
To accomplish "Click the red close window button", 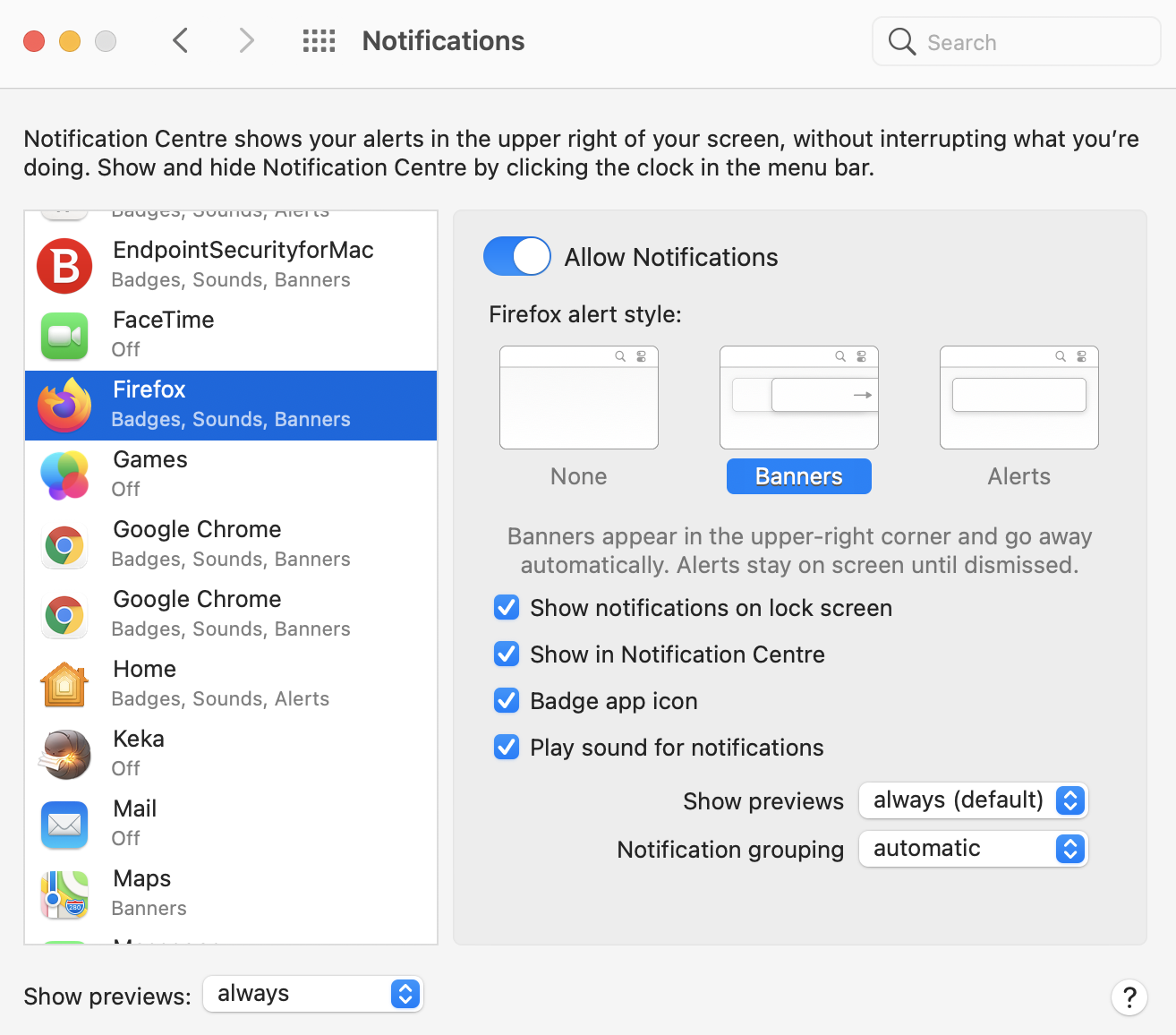I will pos(34,41).
